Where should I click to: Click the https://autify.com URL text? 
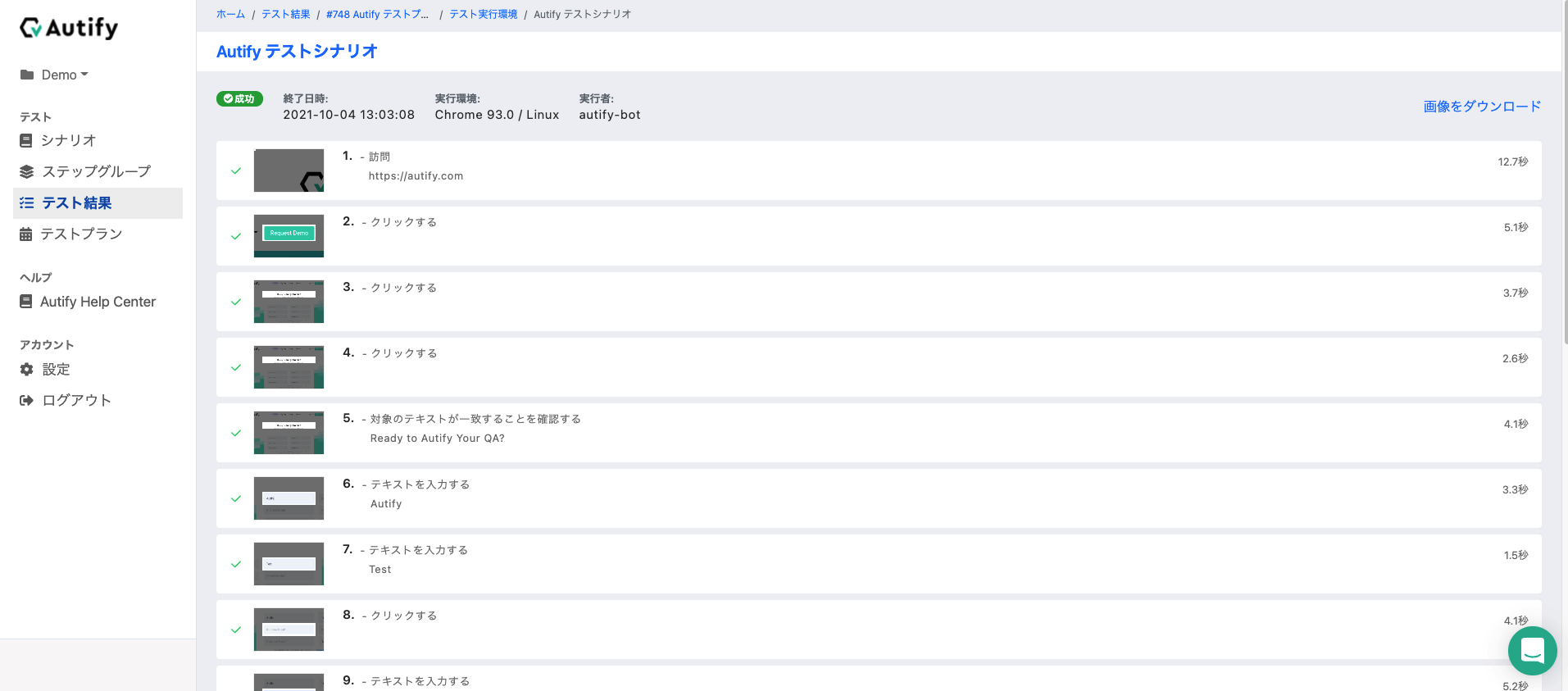[416, 176]
